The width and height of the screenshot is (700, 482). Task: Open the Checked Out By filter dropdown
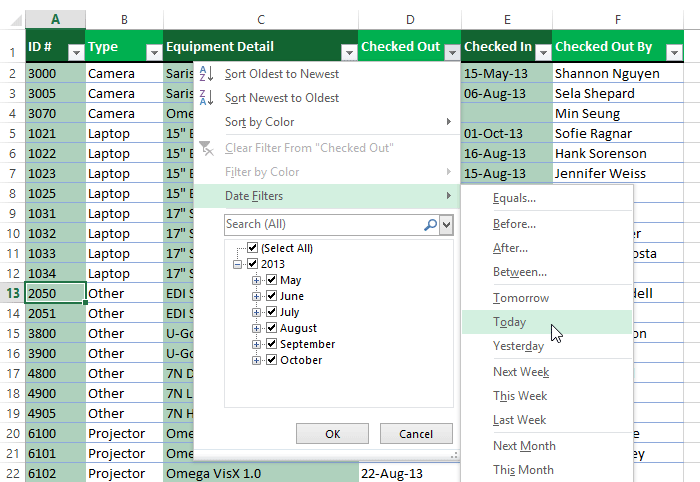674,53
